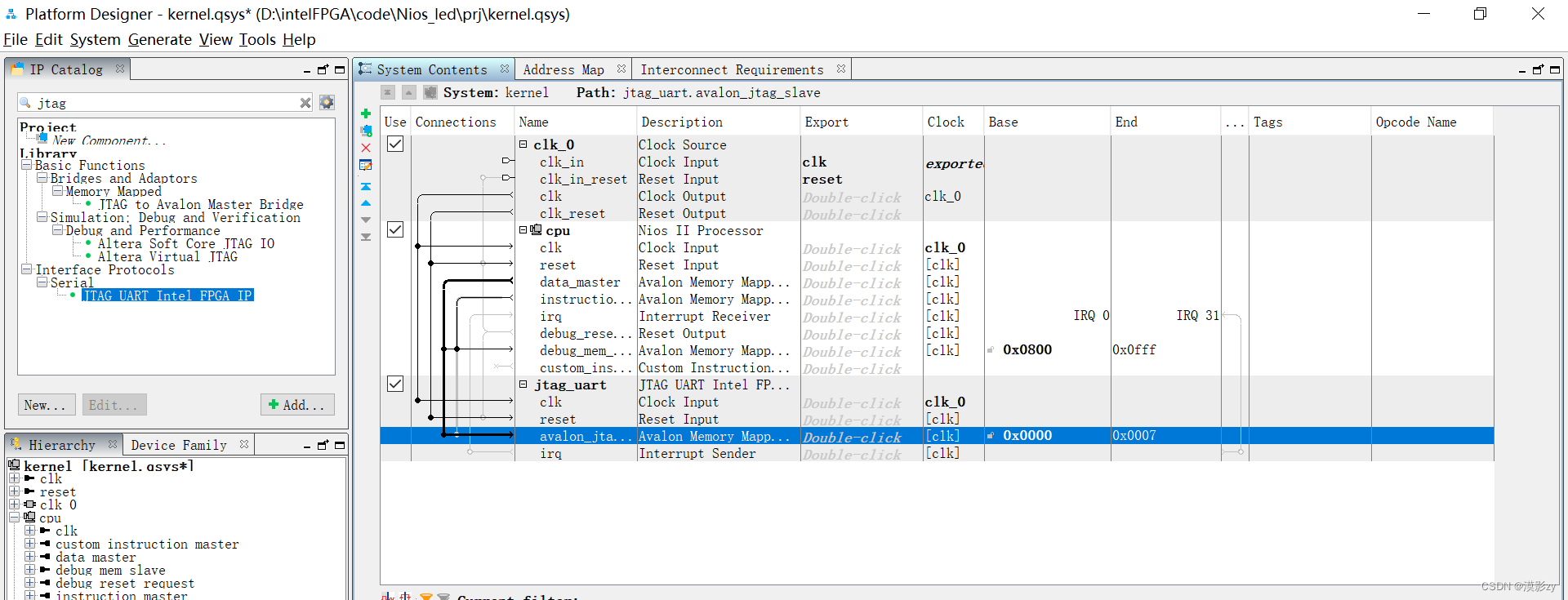
Task: Close the Device Family tab using its X
Action: click(244, 444)
